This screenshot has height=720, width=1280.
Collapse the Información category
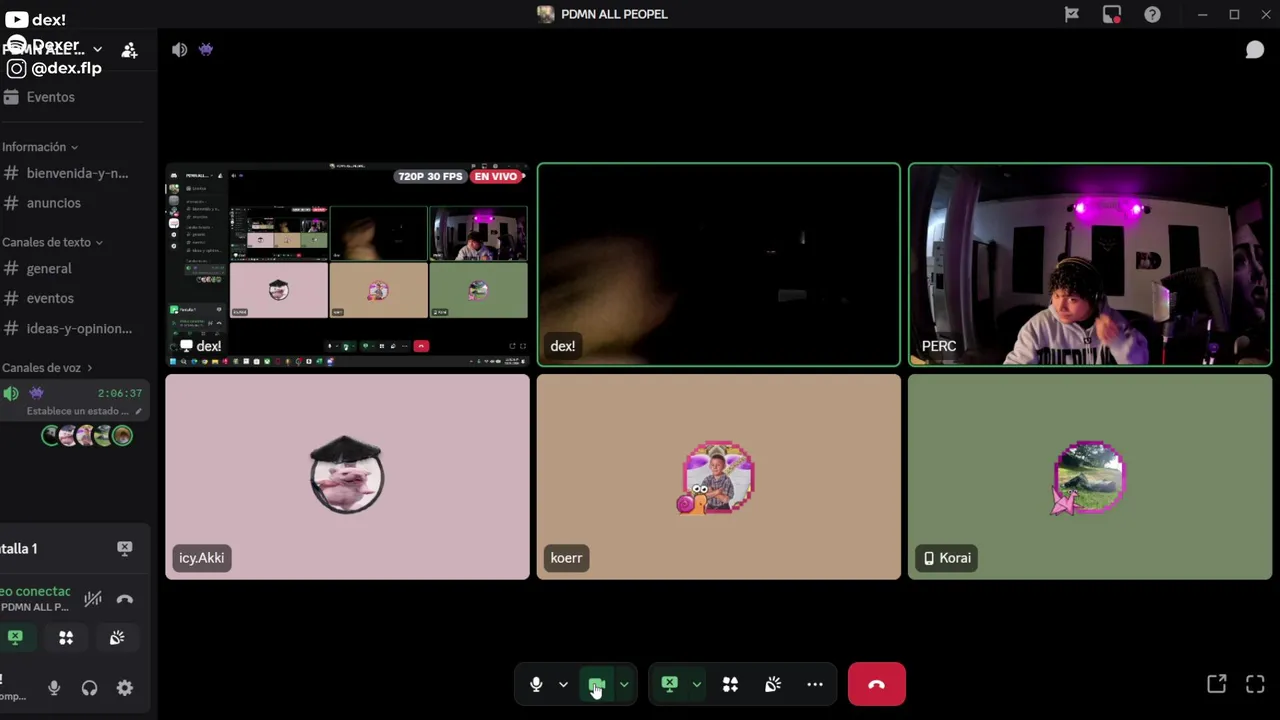click(40, 147)
